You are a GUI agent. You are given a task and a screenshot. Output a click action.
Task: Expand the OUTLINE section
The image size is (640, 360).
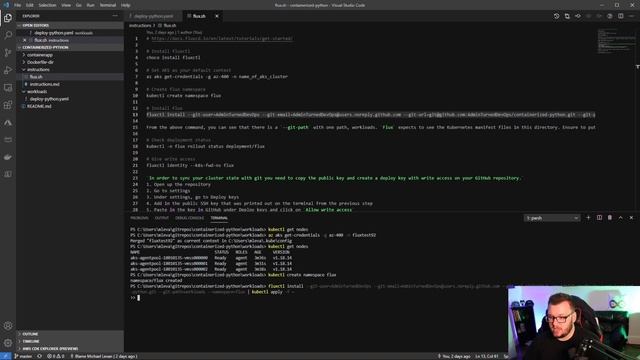(x=70, y=334)
